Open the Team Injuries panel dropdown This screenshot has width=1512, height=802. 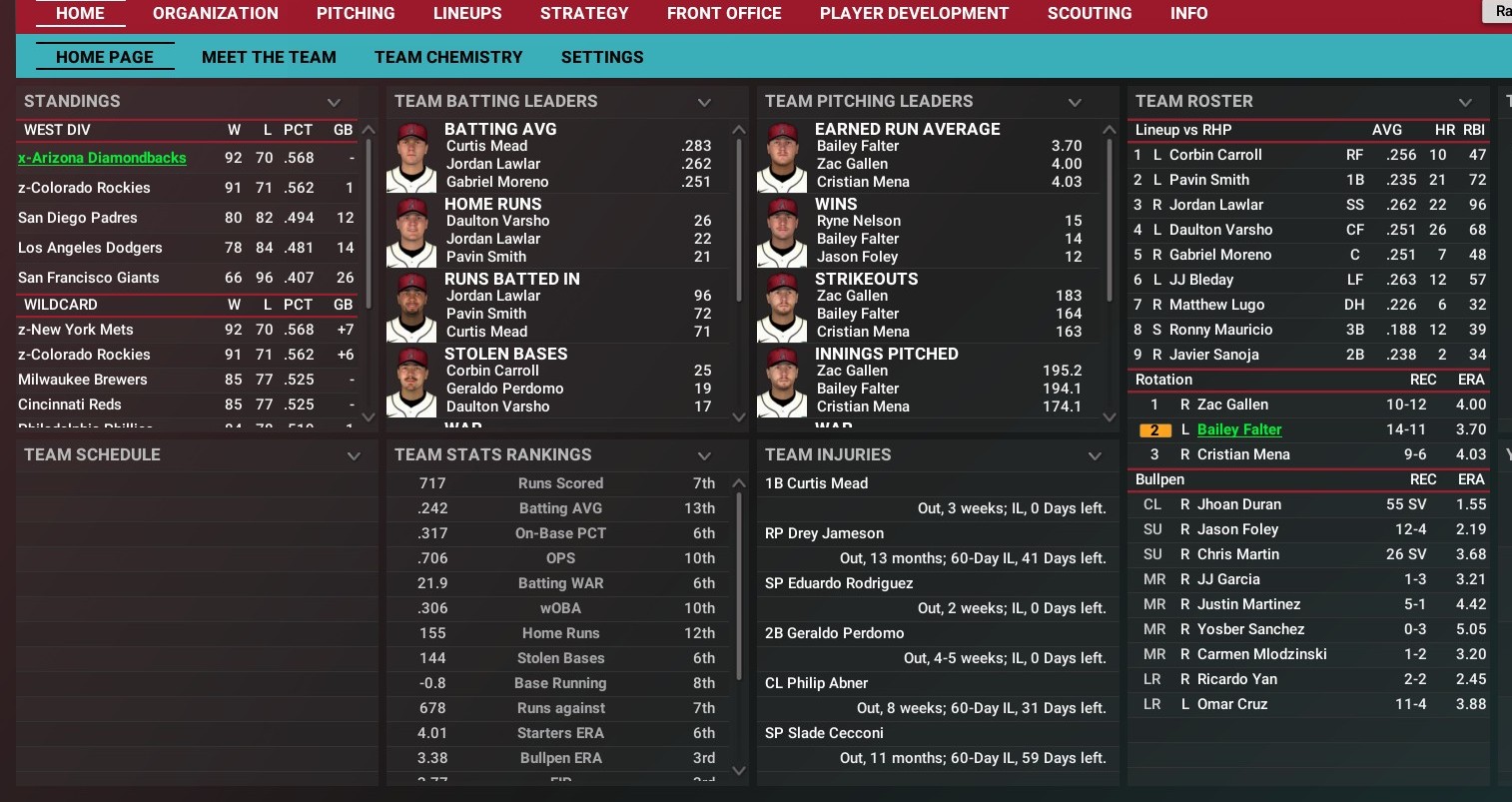(x=1095, y=455)
